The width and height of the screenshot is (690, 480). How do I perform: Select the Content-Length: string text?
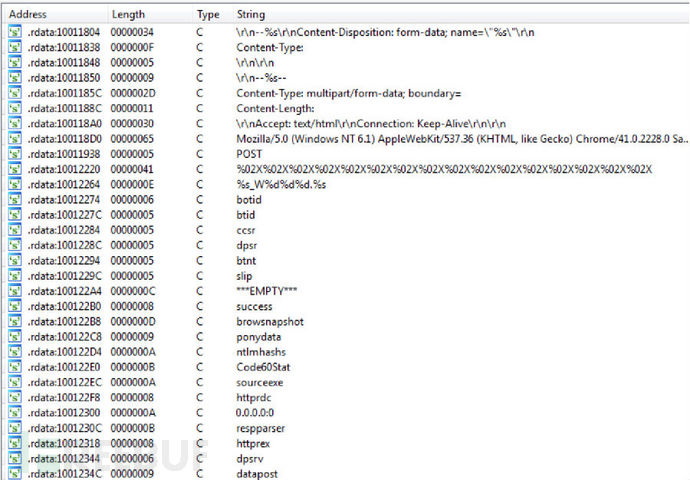pos(276,109)
